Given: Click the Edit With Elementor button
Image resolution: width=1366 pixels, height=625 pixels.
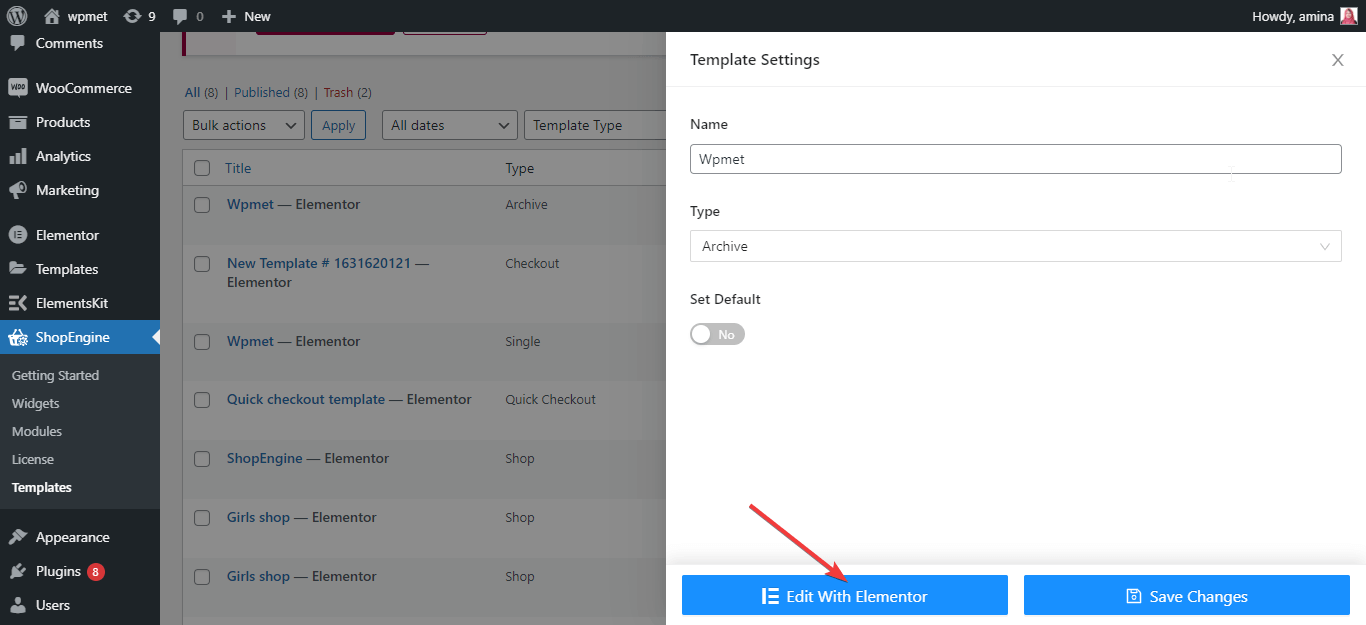Looking at the screenshot, I should pyautogui.click(x=845, y=596).
